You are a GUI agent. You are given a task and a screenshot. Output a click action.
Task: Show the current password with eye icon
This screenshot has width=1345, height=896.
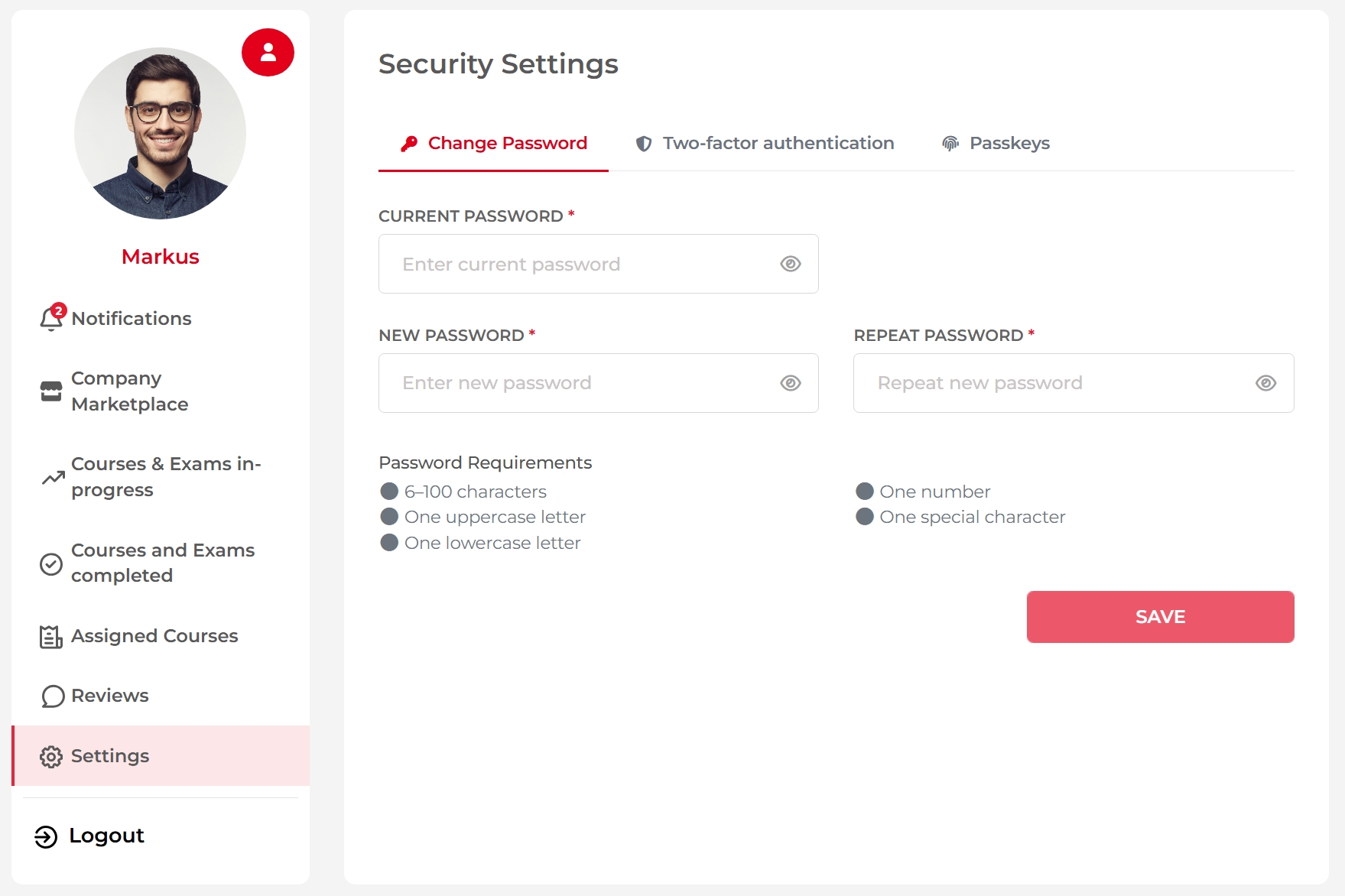point(791,264)
